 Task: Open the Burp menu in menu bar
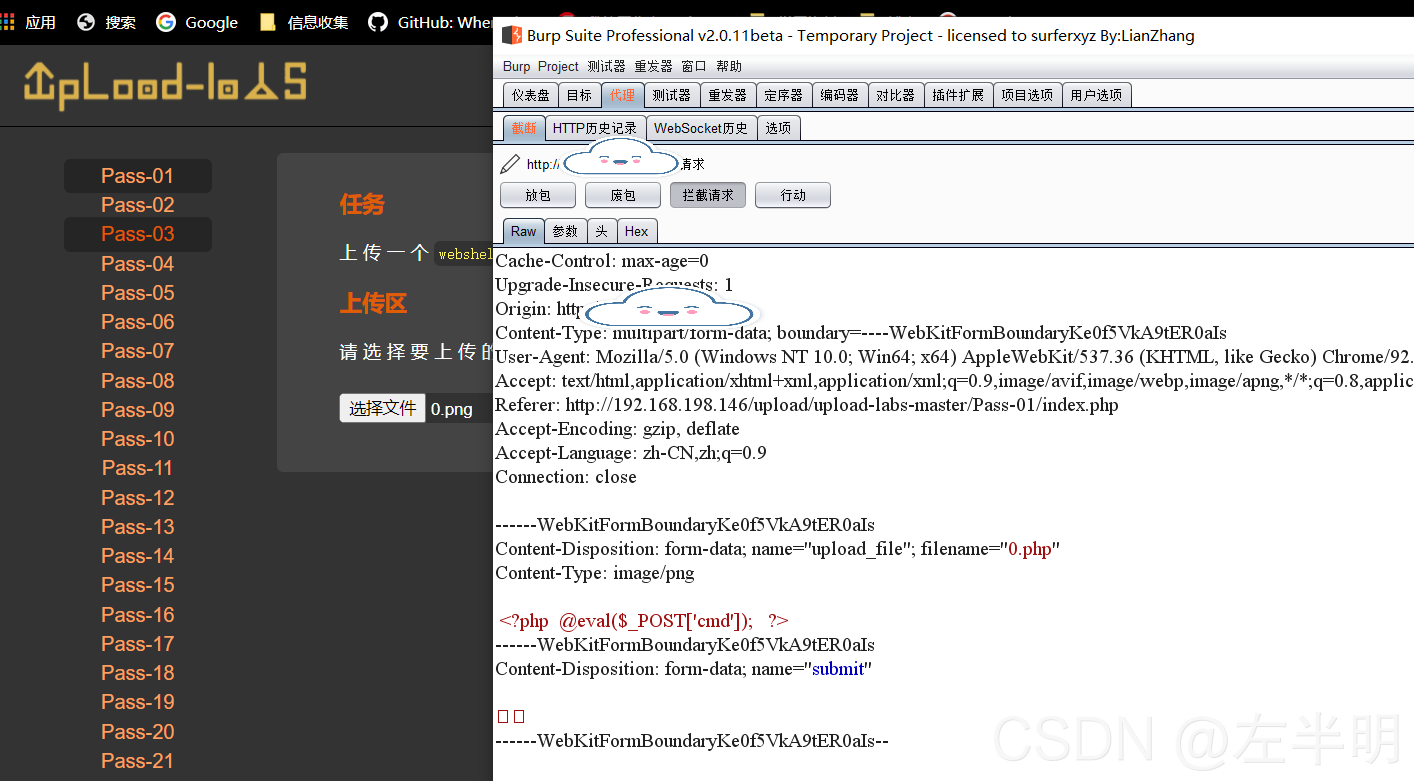516,66
